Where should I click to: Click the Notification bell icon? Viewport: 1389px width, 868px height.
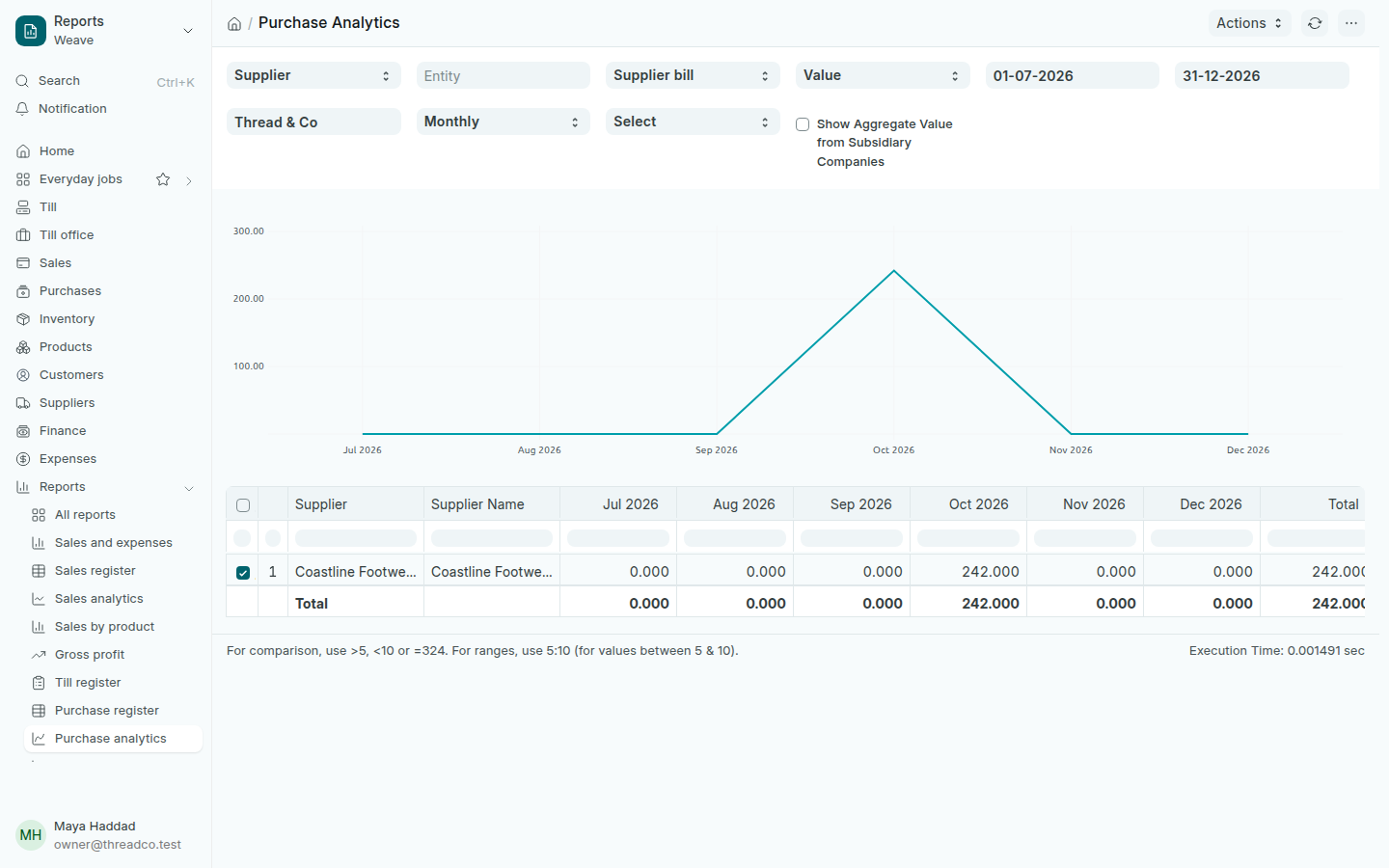coord(22,109)
